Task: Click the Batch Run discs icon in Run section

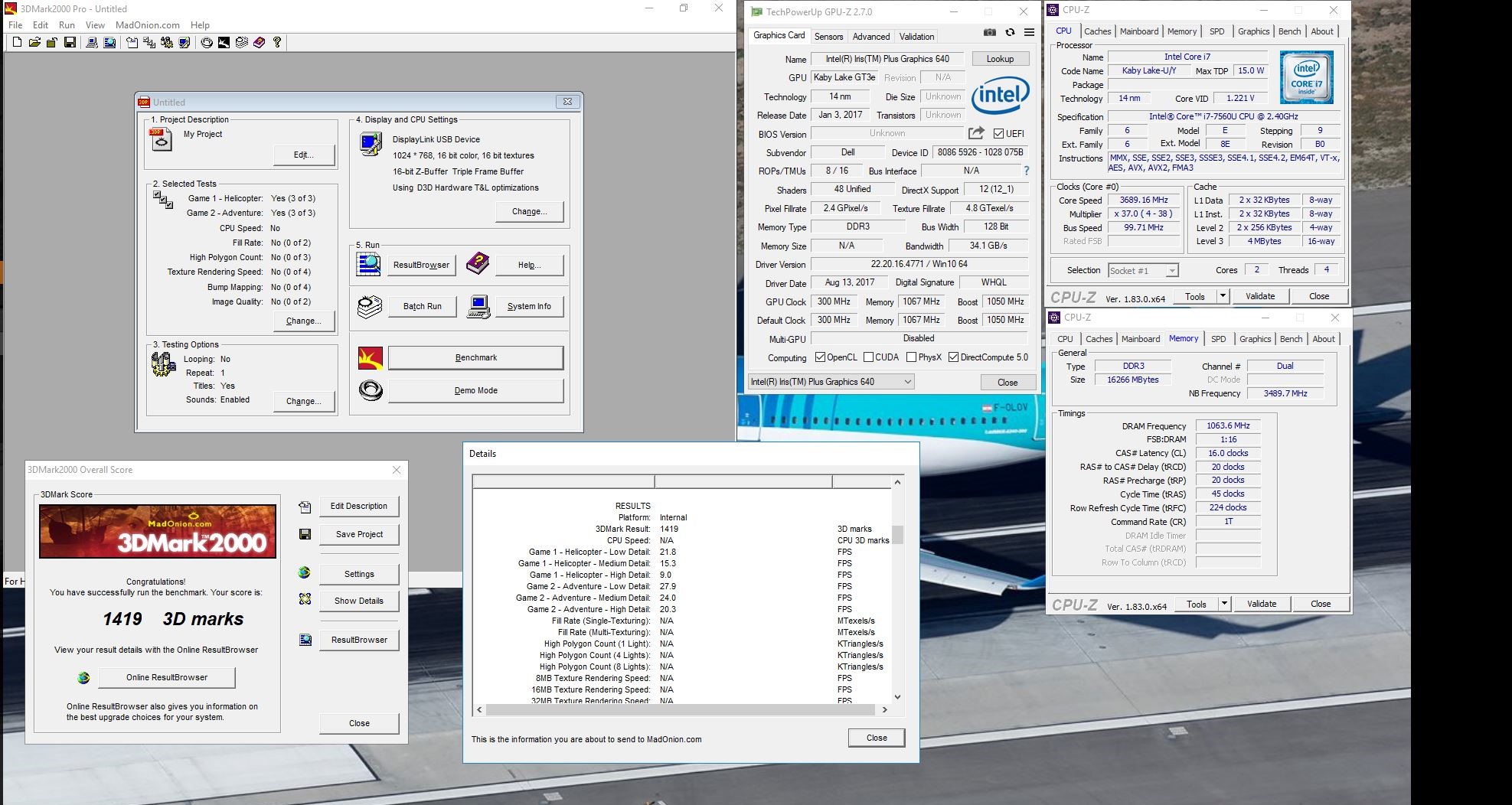Action: [x=370, y=306]
